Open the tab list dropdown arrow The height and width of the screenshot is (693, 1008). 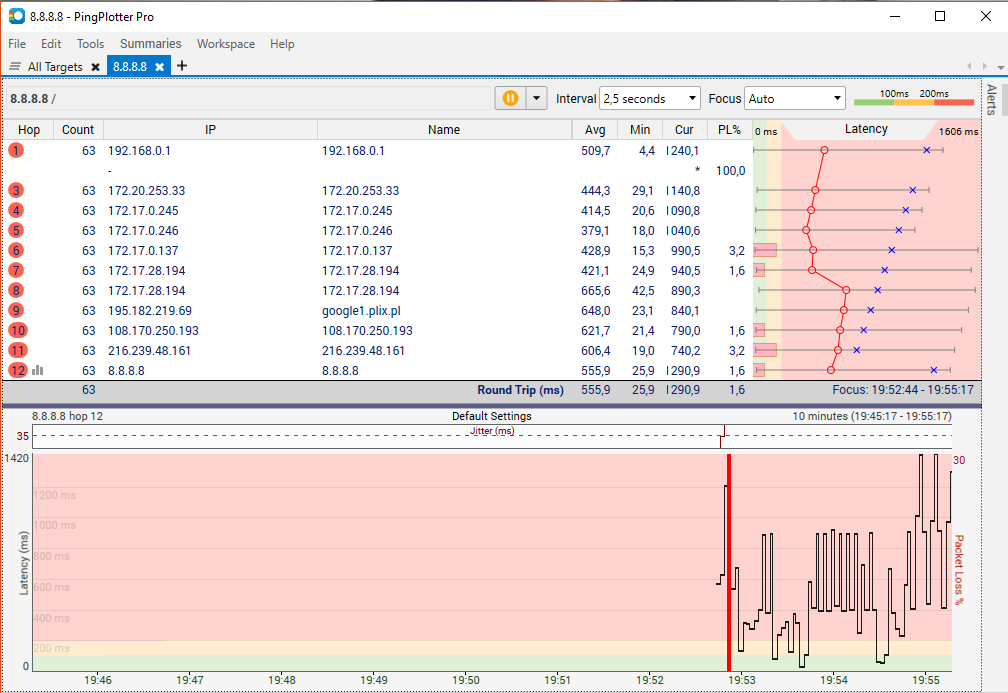pos(1000,67)
